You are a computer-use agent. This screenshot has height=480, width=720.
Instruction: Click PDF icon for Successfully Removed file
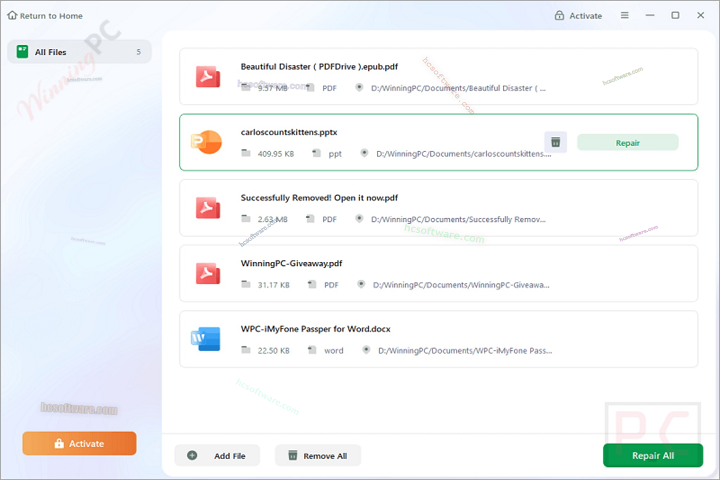coord(208,208)
